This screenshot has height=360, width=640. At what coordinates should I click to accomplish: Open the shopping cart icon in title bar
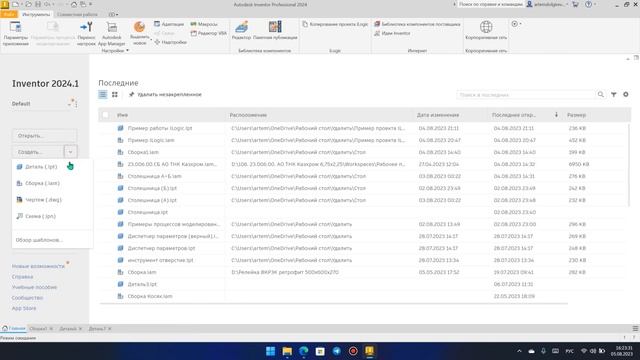click(x=576, y=4)
